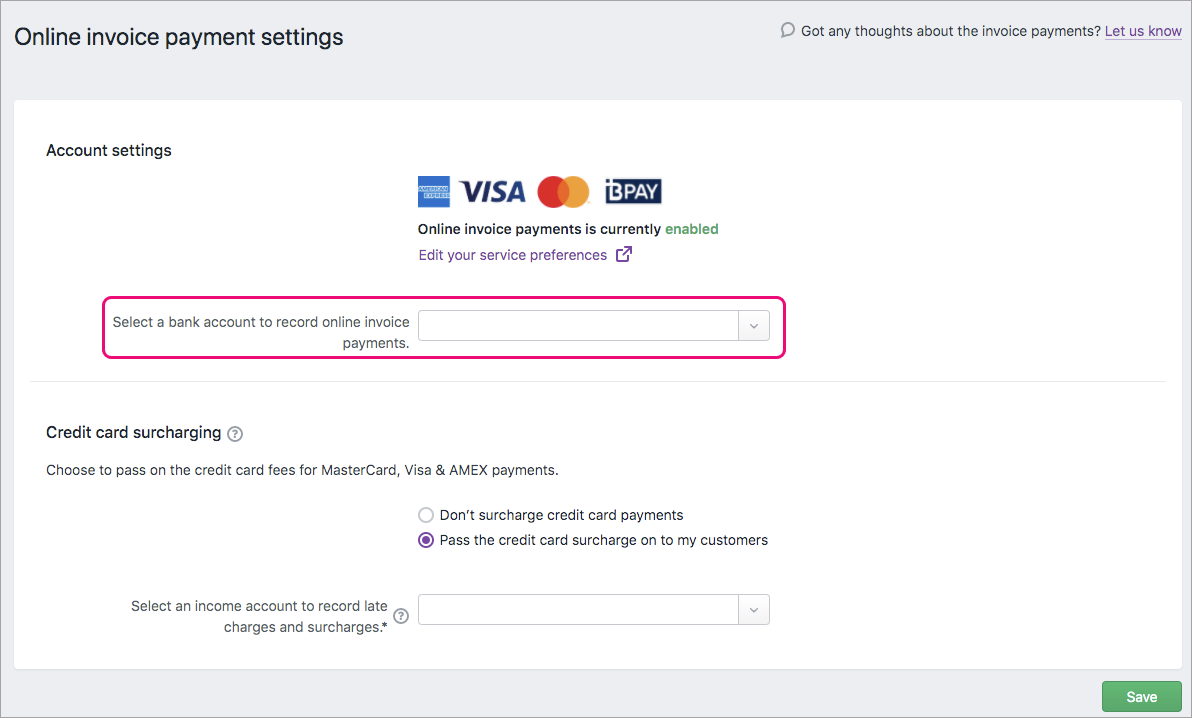Click the green enabled status text
The image size is (1192, 718).
692,229
